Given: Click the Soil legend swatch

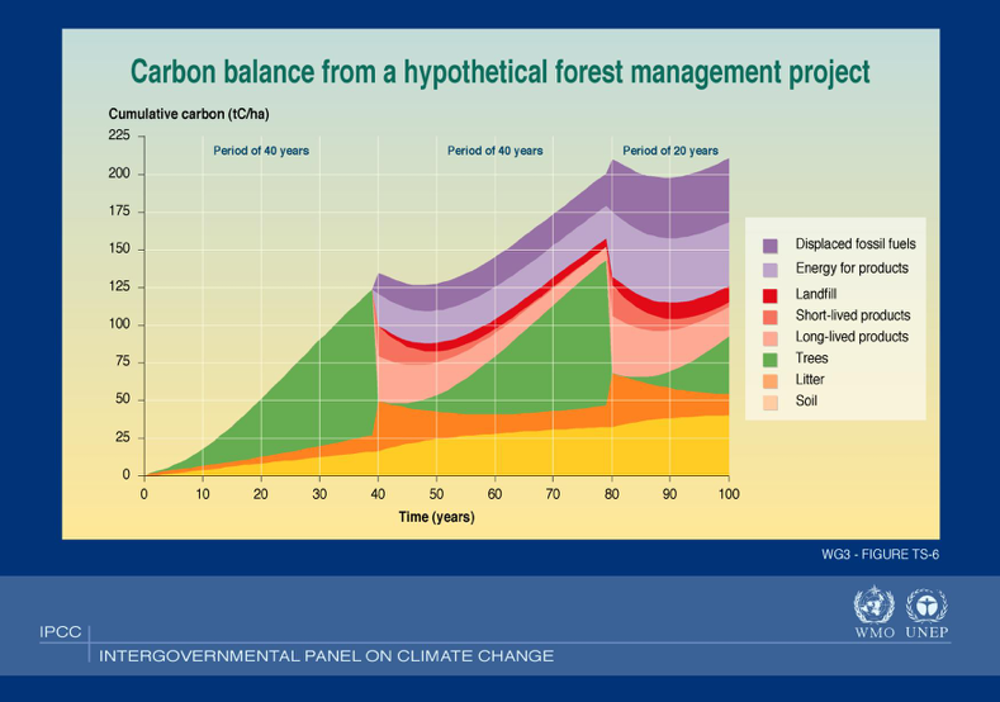Looking at the screenshot, I should tap(770, 402).
